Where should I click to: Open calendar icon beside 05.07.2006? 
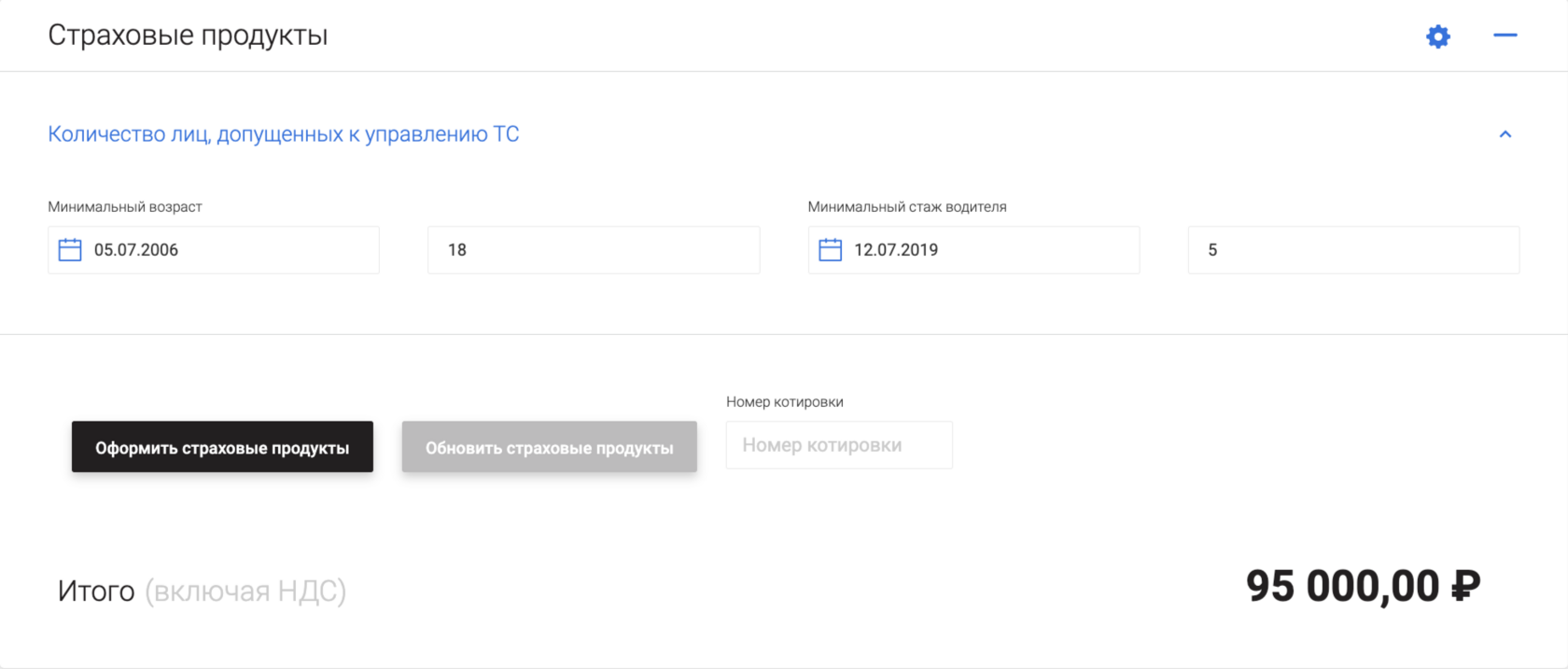(x=70, y=250)
